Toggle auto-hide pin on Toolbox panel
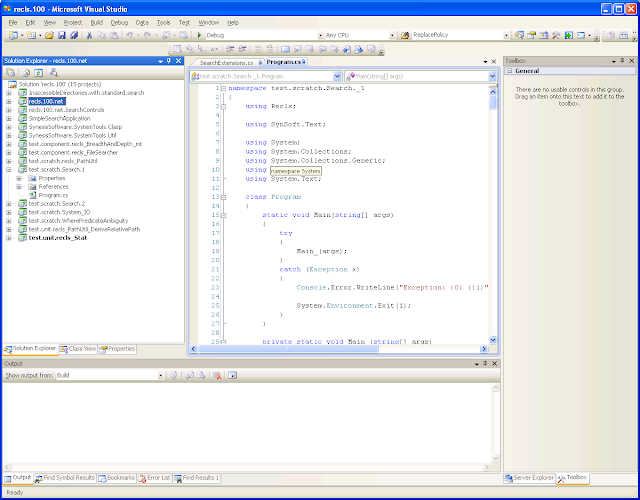 pyautogui.click(x=622, y=61)
